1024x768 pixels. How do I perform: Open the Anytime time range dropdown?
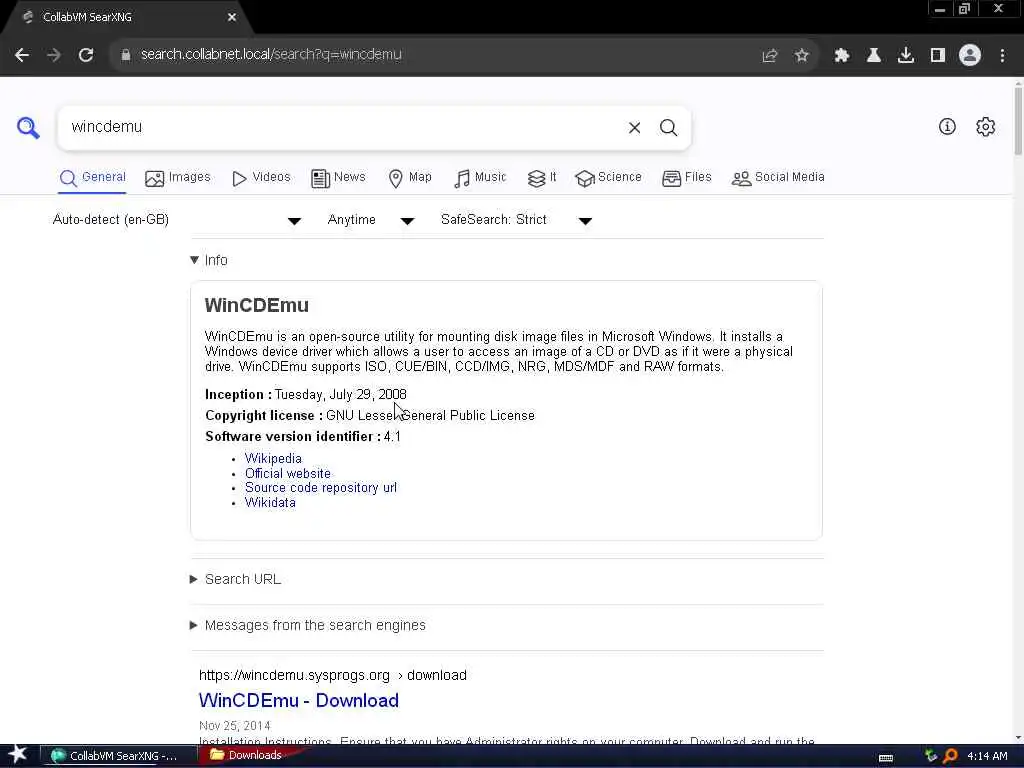coord(371,220)
